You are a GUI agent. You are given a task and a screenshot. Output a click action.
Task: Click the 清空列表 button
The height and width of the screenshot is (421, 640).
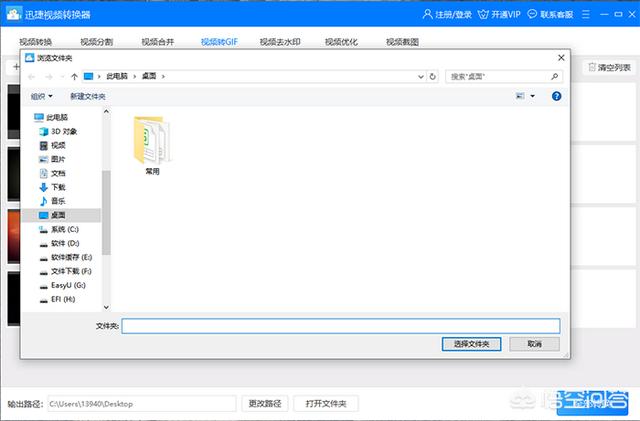(x=609, y=67)
